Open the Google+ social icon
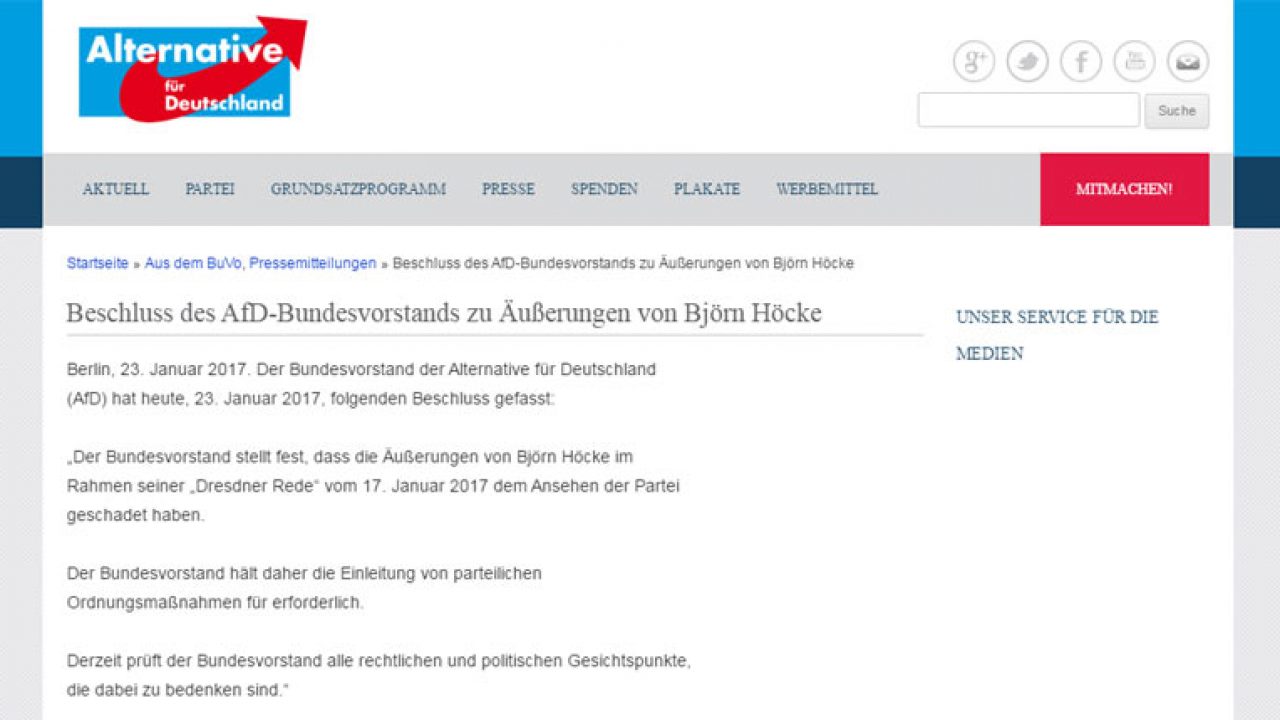Viewport: 1280px width, 720px height. point(973,62)
